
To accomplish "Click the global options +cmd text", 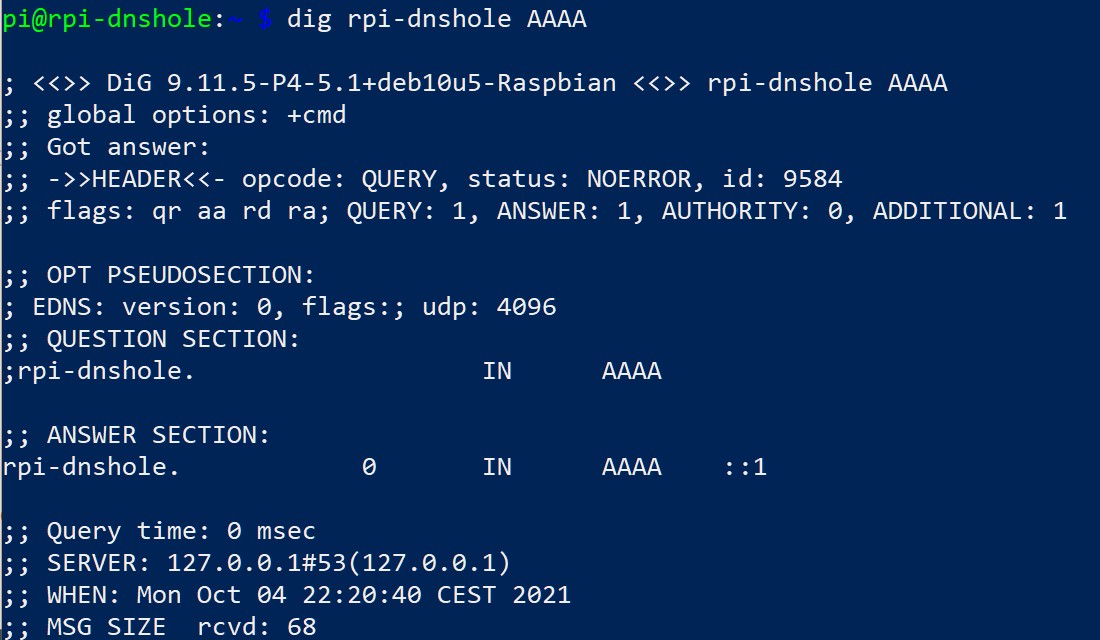I will [196, 115].
